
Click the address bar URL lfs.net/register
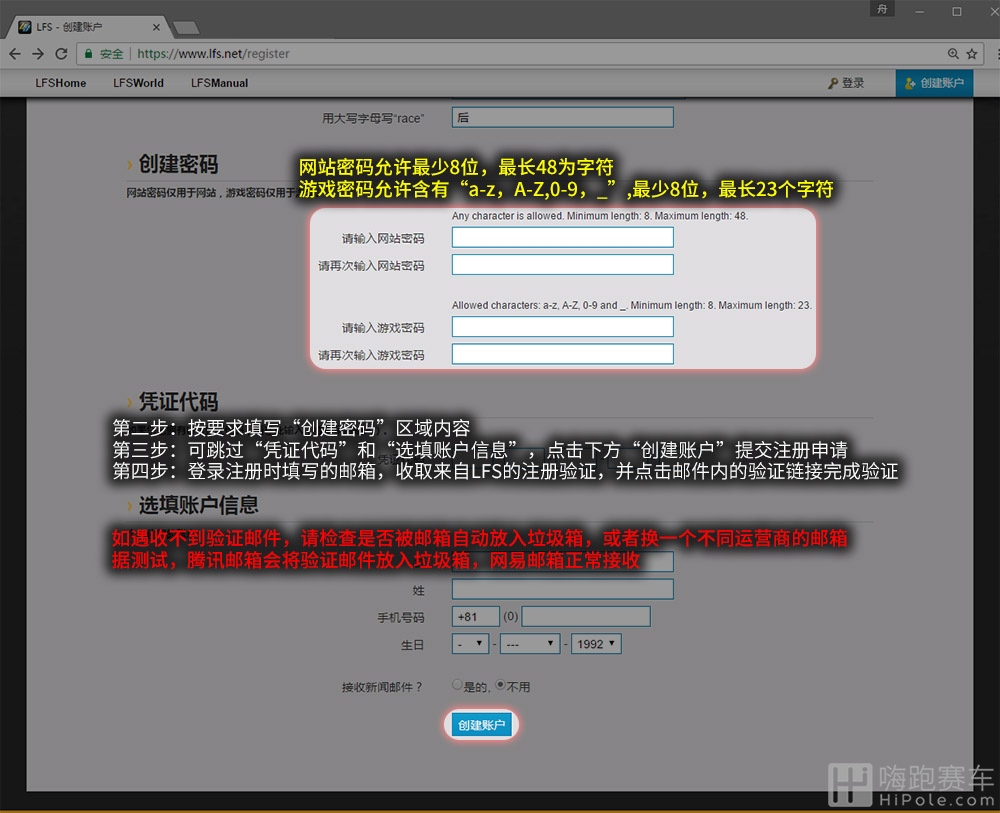[214, 54]
